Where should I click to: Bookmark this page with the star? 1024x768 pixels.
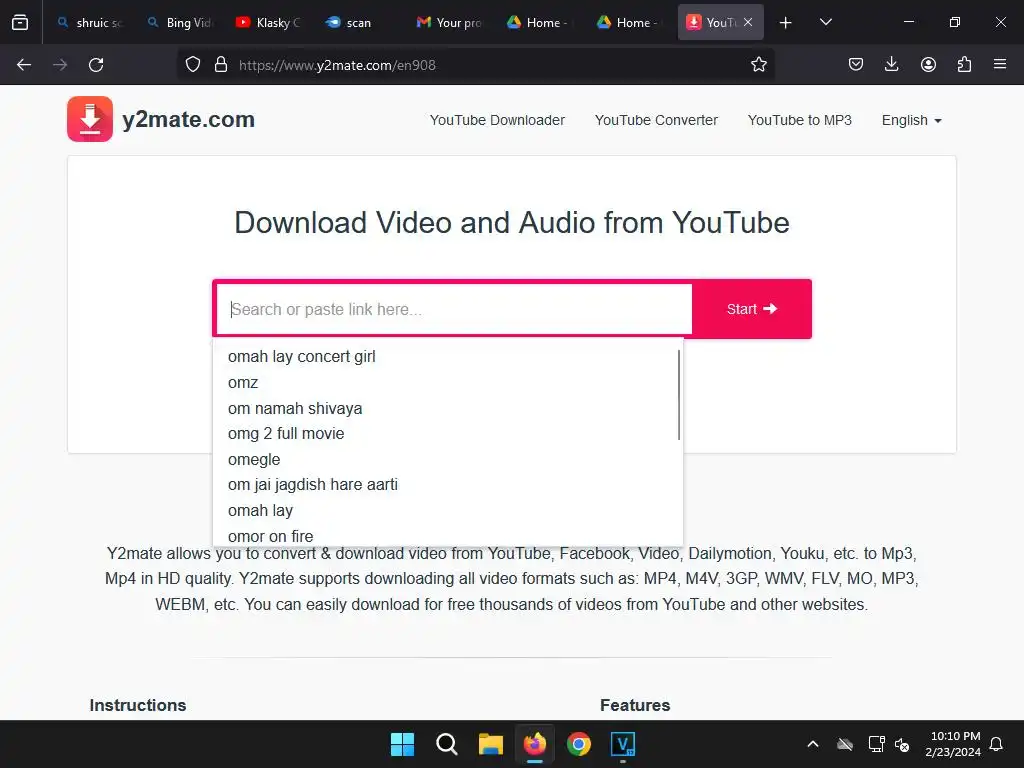pos(758,65)
